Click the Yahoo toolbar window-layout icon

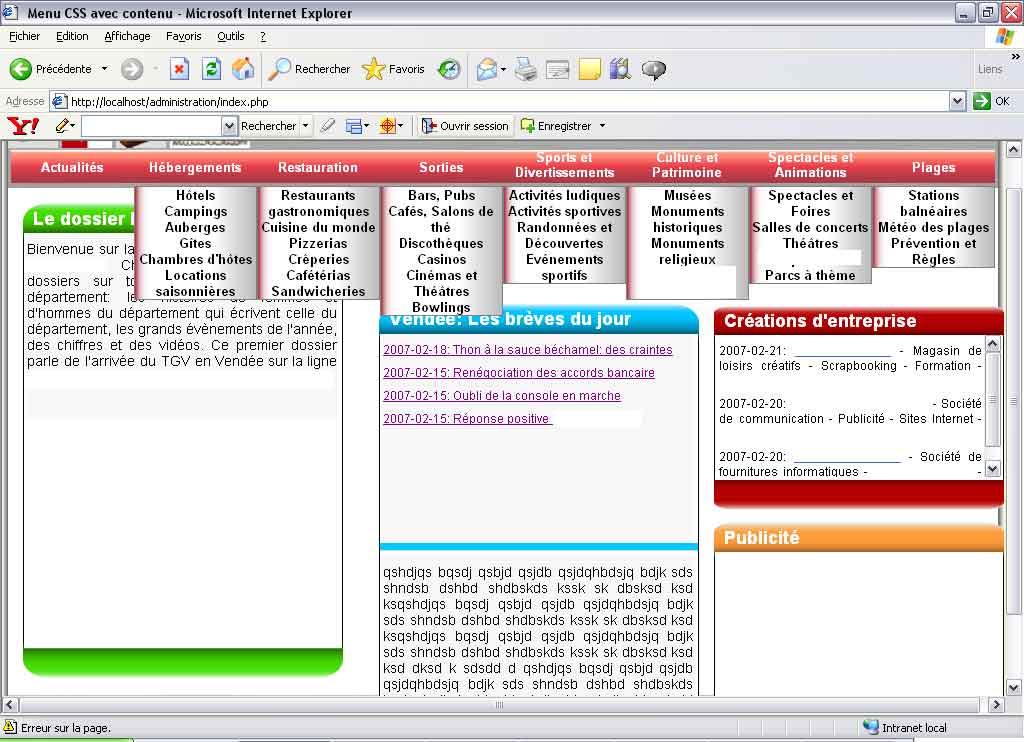click(353, 125)
